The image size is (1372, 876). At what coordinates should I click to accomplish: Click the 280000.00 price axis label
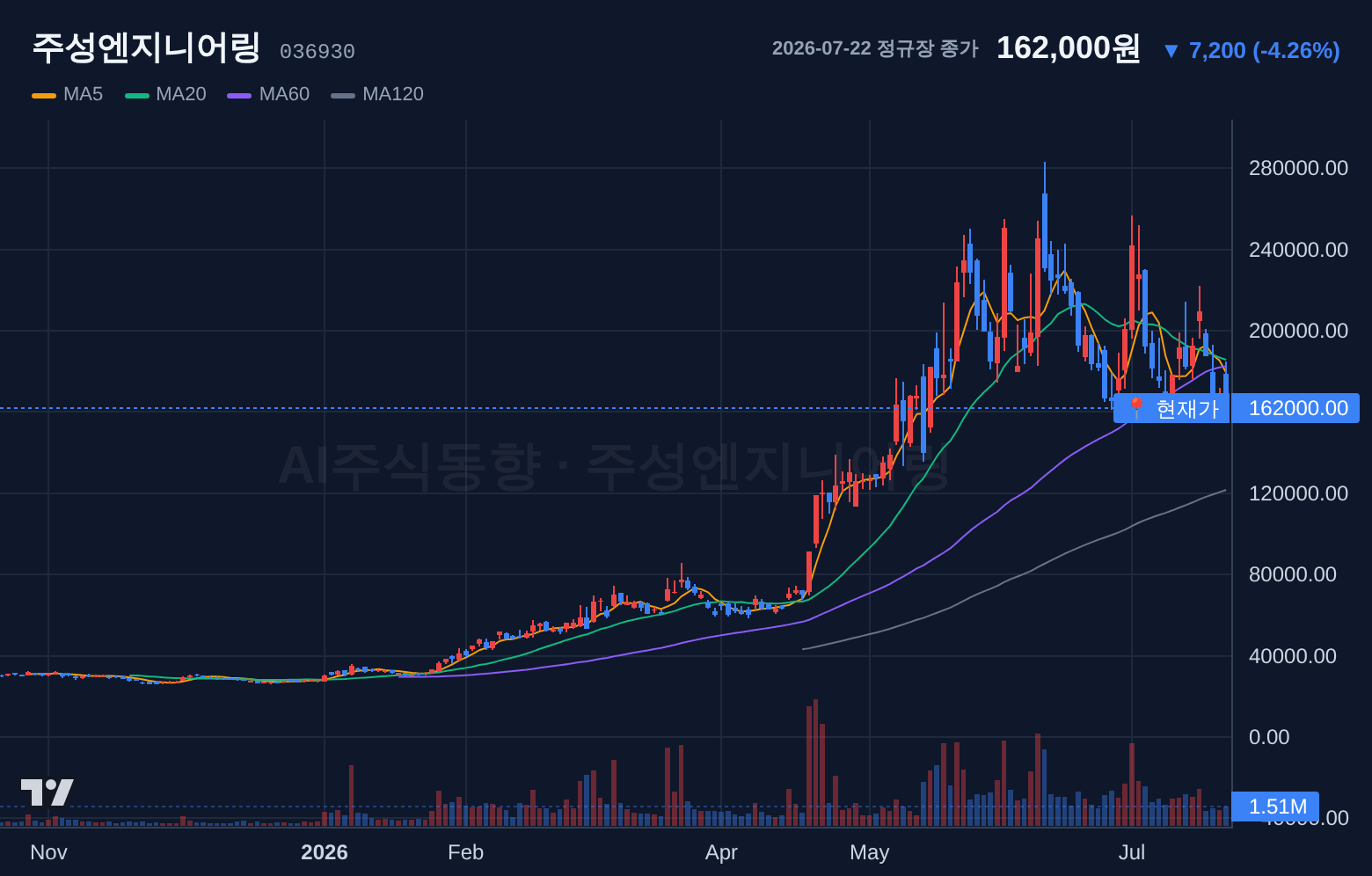(x=1298, y=168)
